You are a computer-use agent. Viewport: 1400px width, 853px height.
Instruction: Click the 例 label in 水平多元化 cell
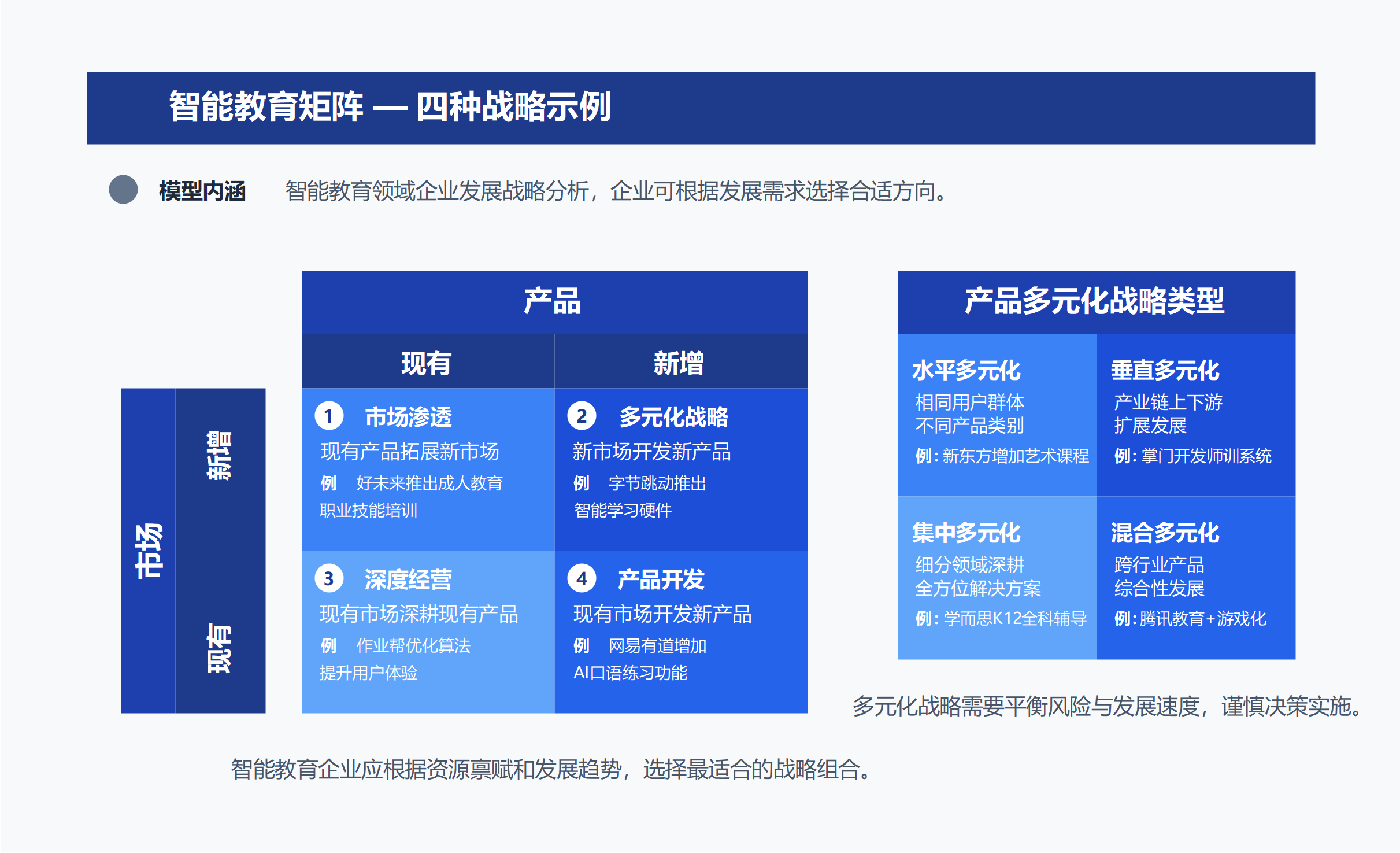pos(923,456)
